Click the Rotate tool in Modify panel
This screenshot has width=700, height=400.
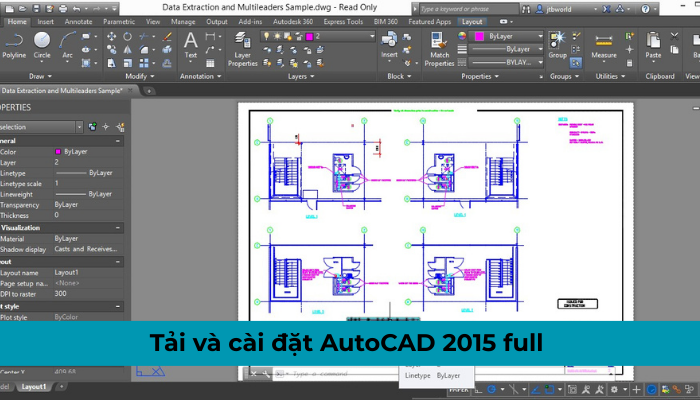tap(128, 37)
